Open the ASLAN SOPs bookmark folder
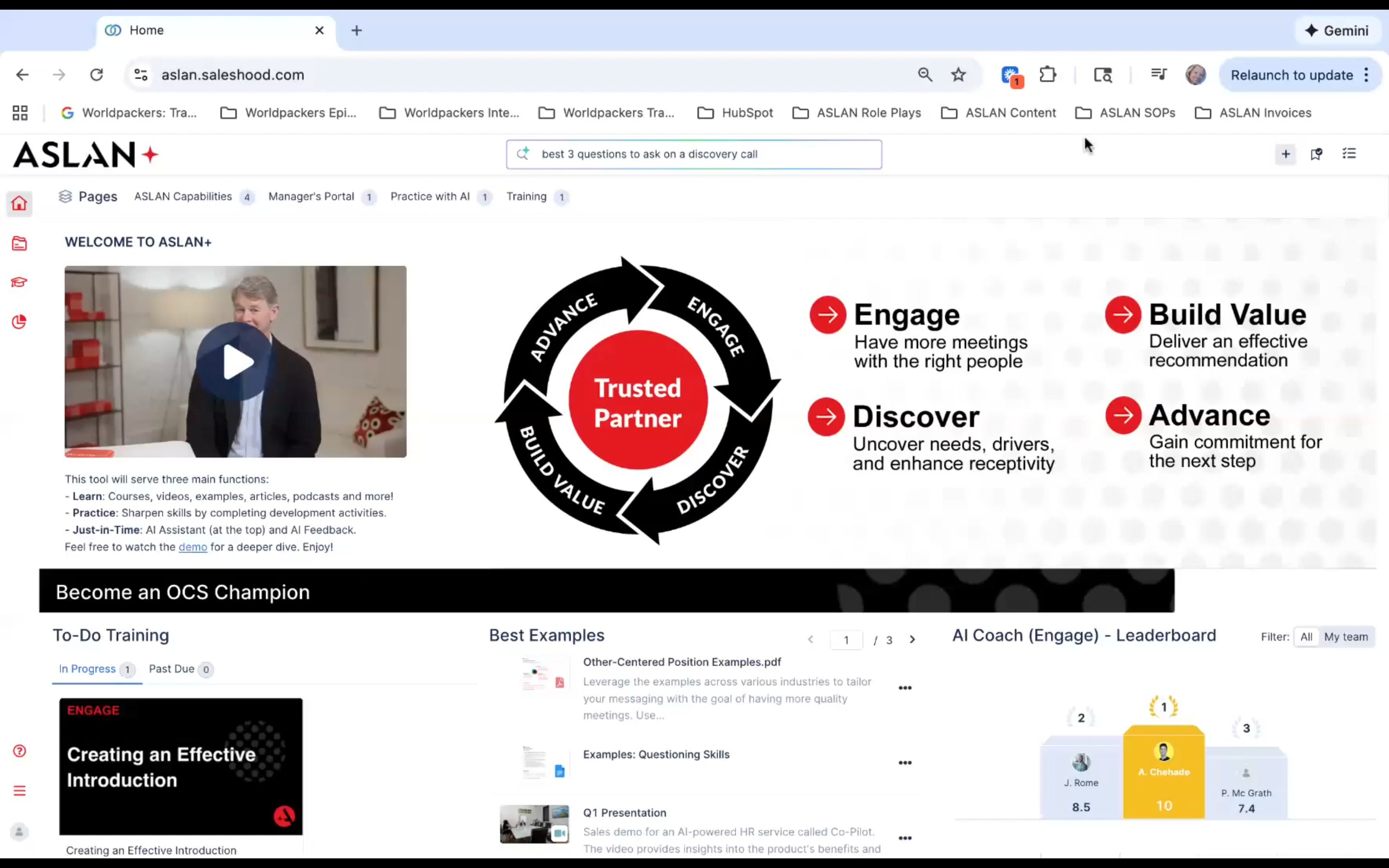The width and height of the screenshot is (1389, 868). 1125,113
